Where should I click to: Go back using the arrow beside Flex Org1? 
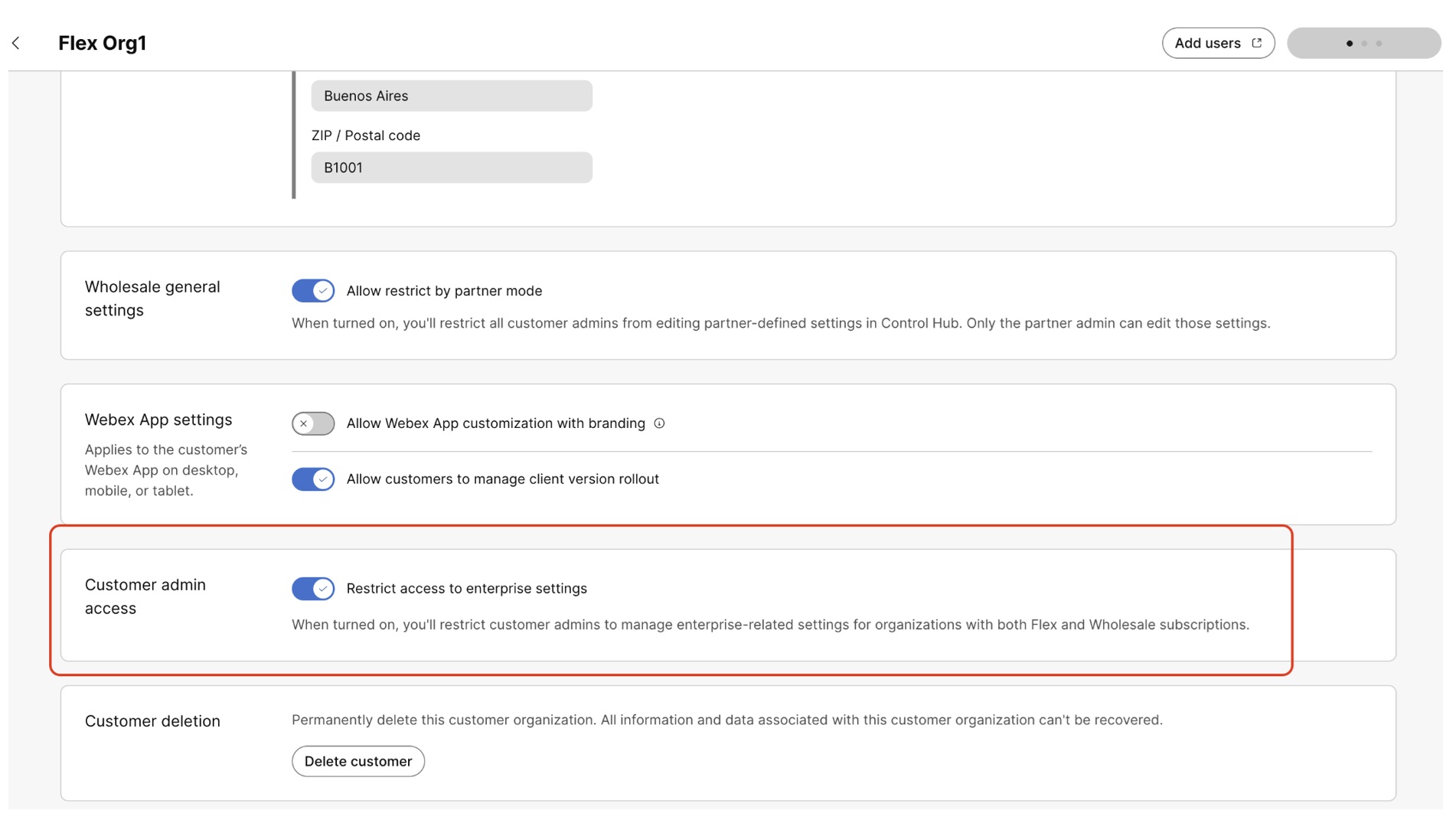(16, 44)
